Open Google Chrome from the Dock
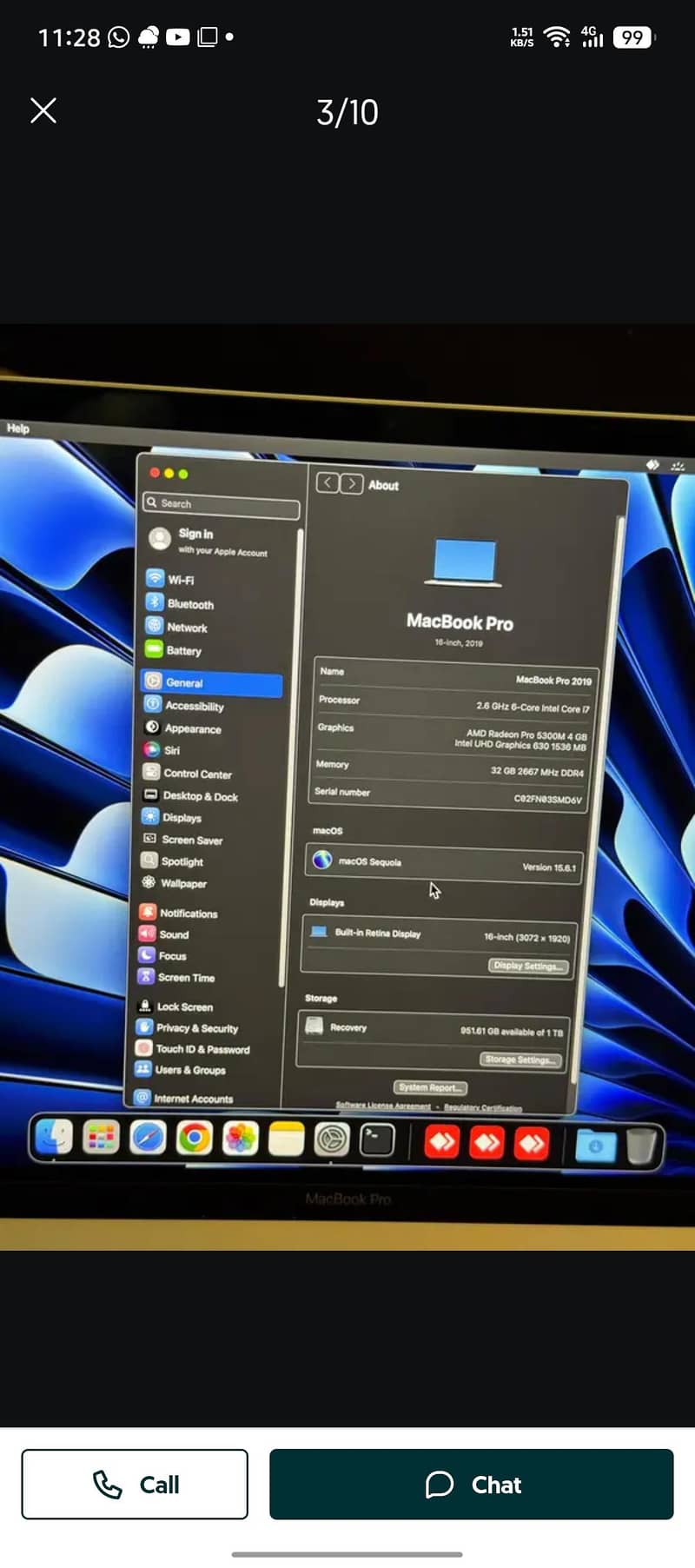The image size is (695, 1568). coord(195,1138)
